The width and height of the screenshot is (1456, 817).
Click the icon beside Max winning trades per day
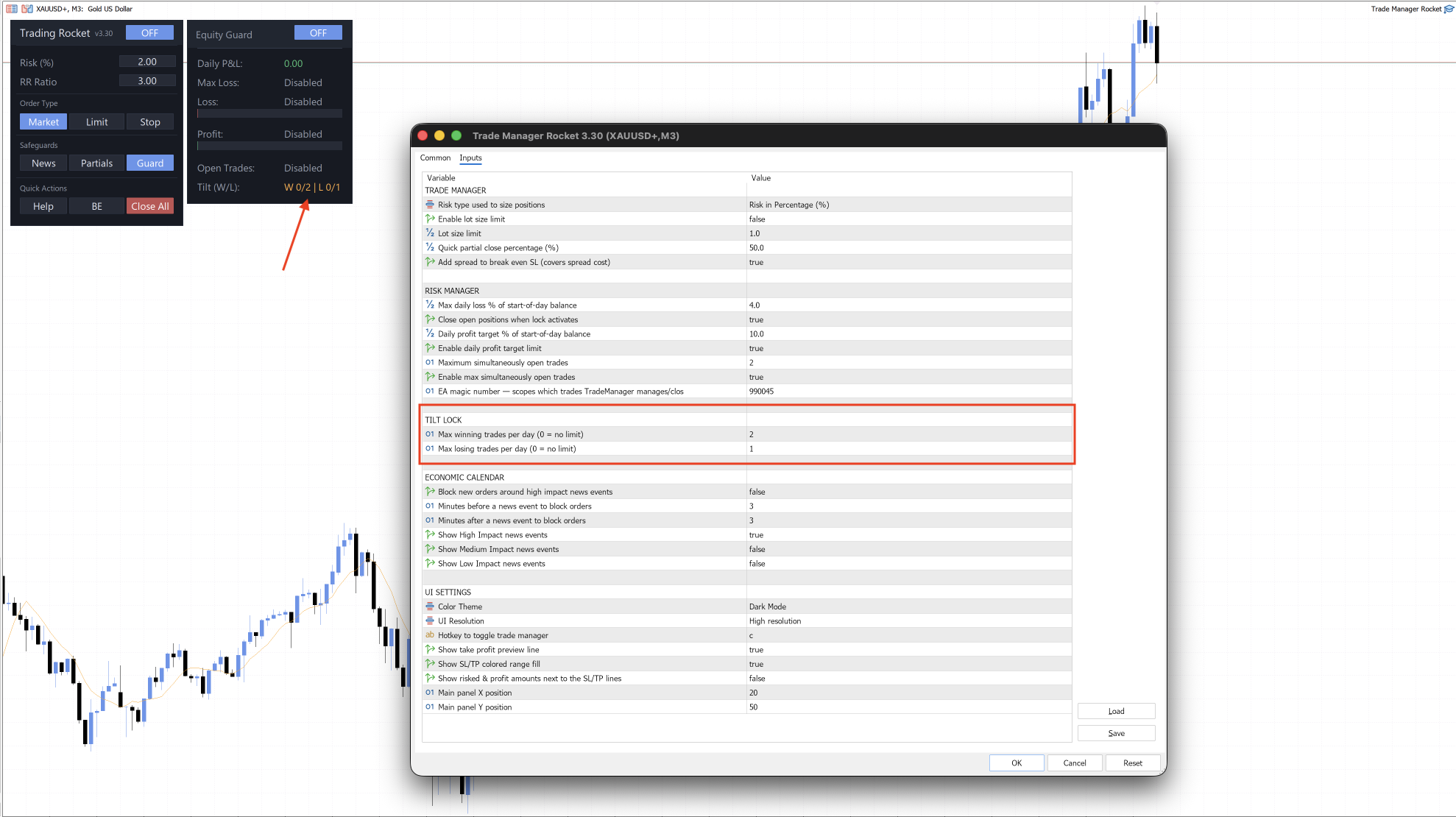430,434
